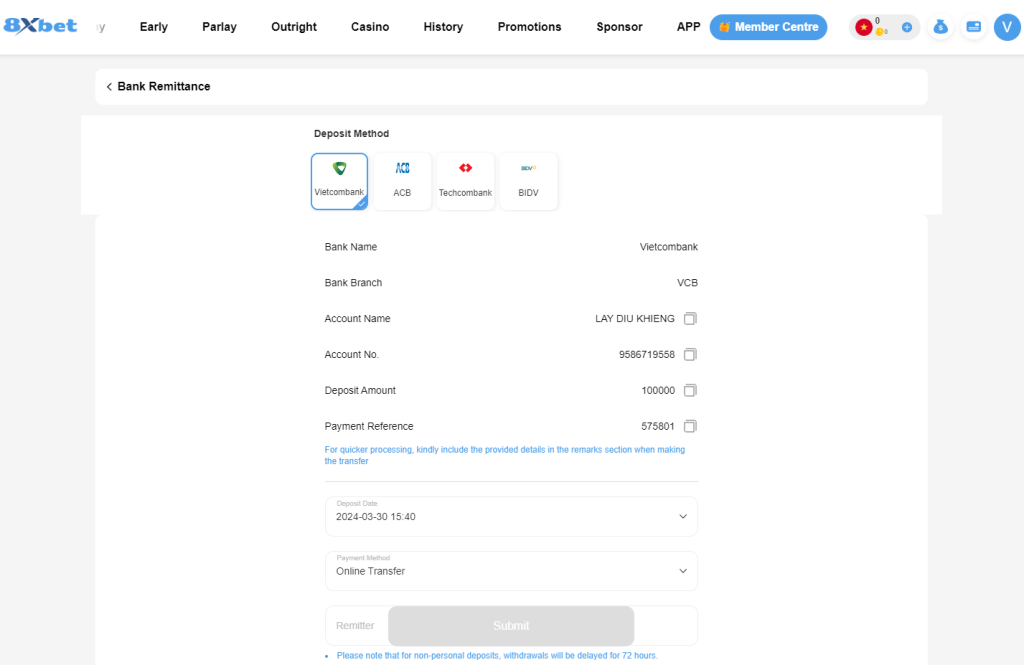Open the Casino menu
Screen dimensions: 1024x665
(370, 27)
